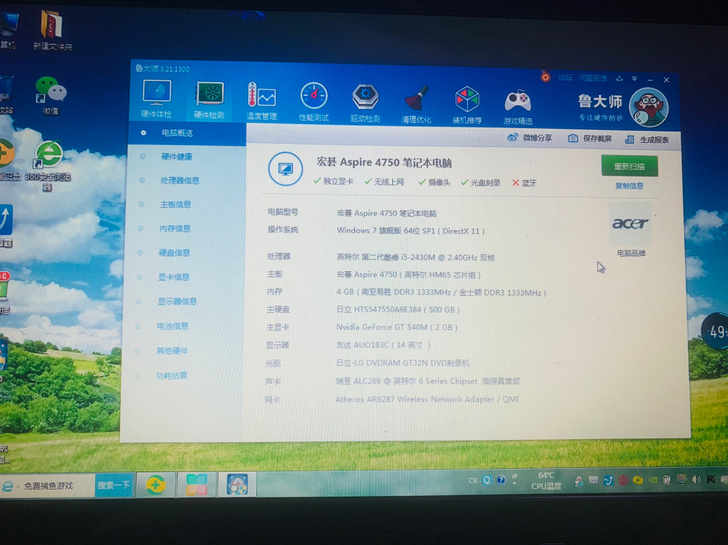The image size is (728, 545).
Task: Select 电脑概览 in the sidebar
Action: coord(187,133)
